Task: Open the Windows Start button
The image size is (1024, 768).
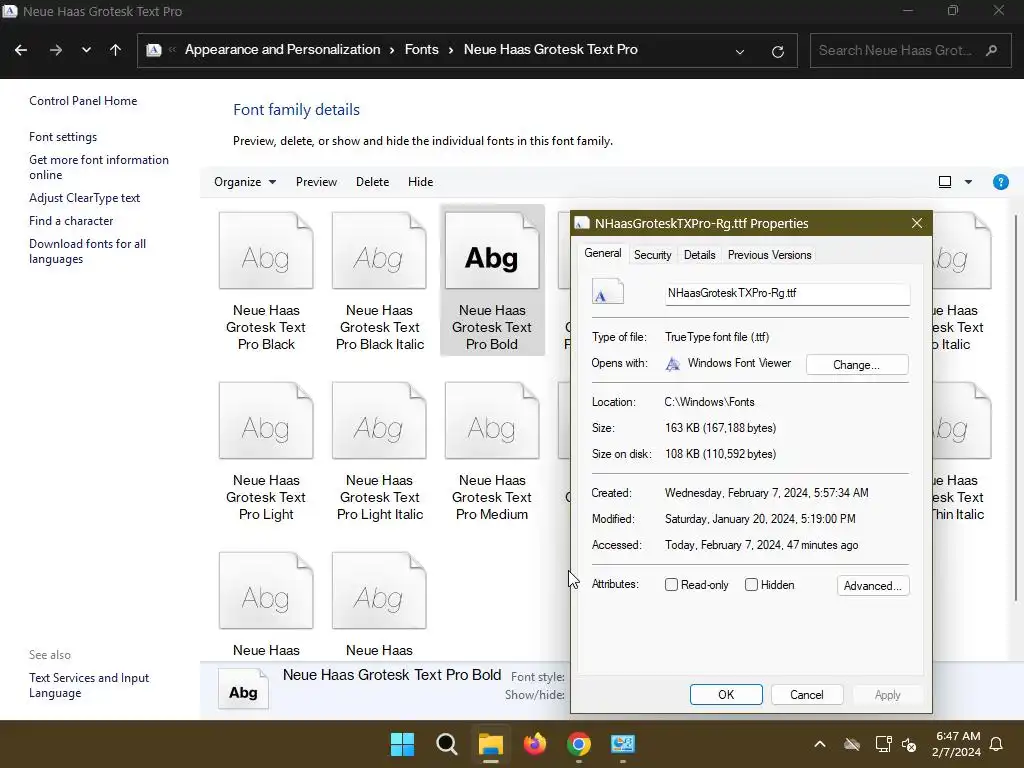Action: click(x=402, y=744)
